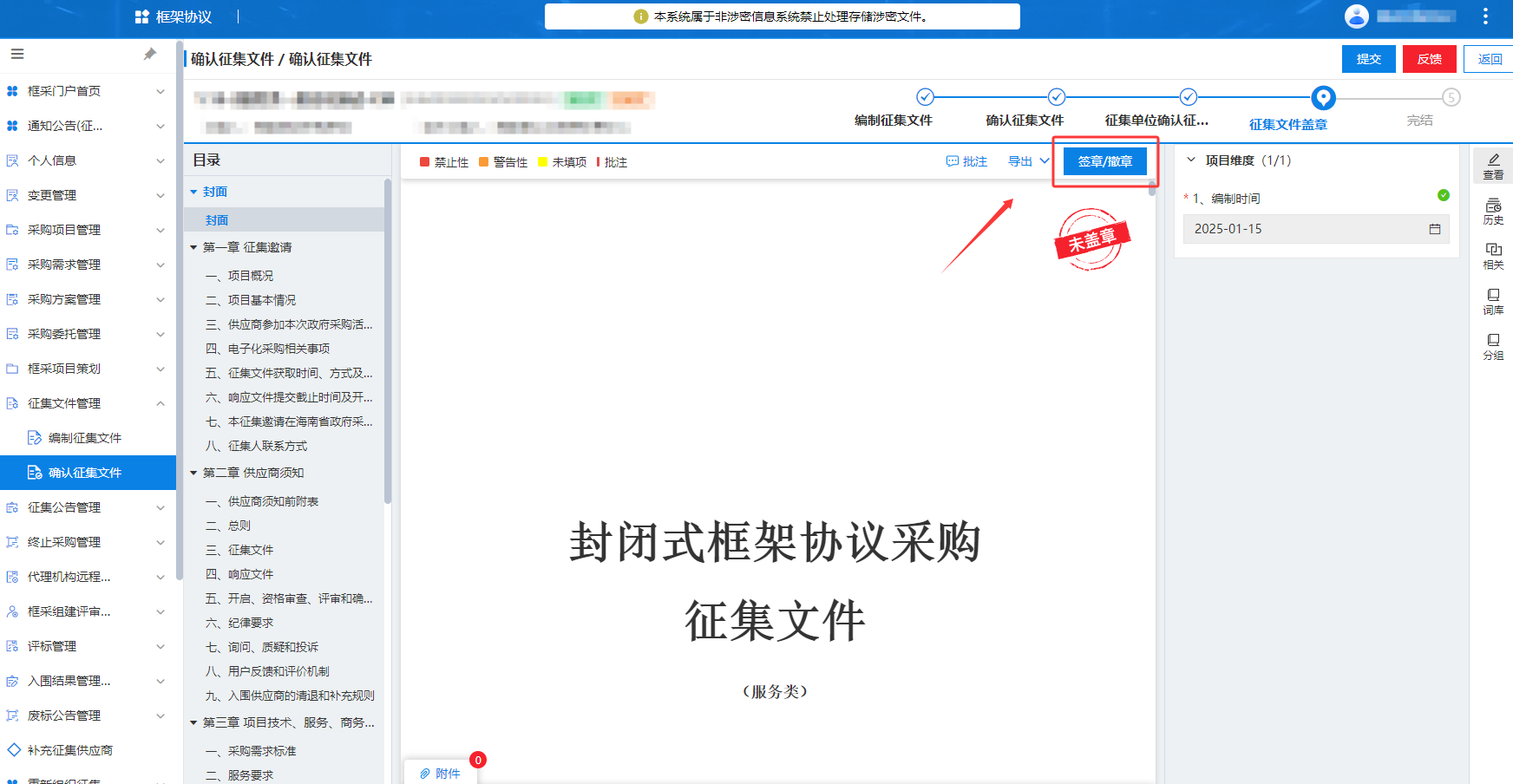The width and height of the screenshot is (1513, 784).
Task: Click the 提交 submit button
Action: [1369, 59]
